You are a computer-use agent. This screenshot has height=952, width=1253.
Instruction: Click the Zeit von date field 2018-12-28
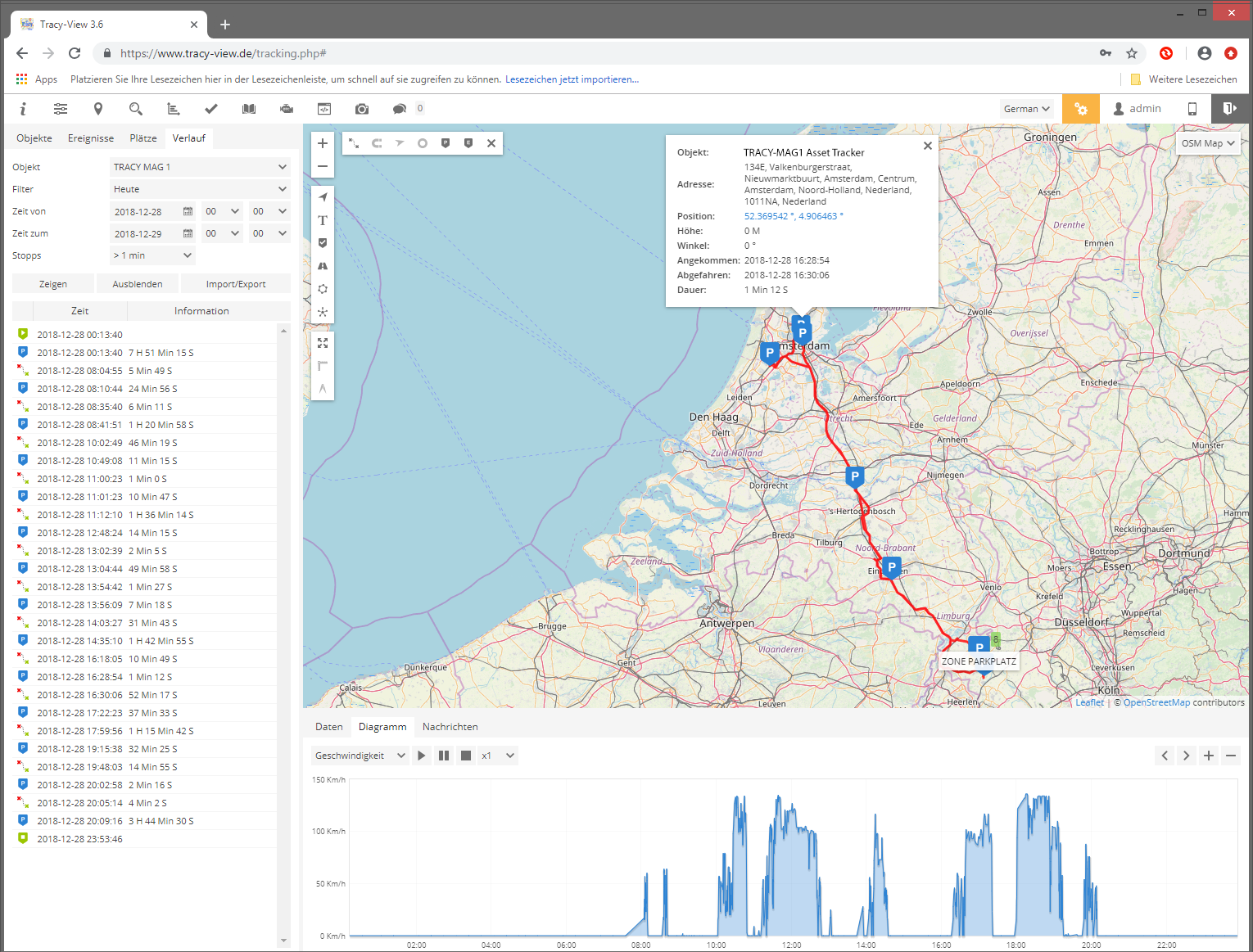point(153,211)
